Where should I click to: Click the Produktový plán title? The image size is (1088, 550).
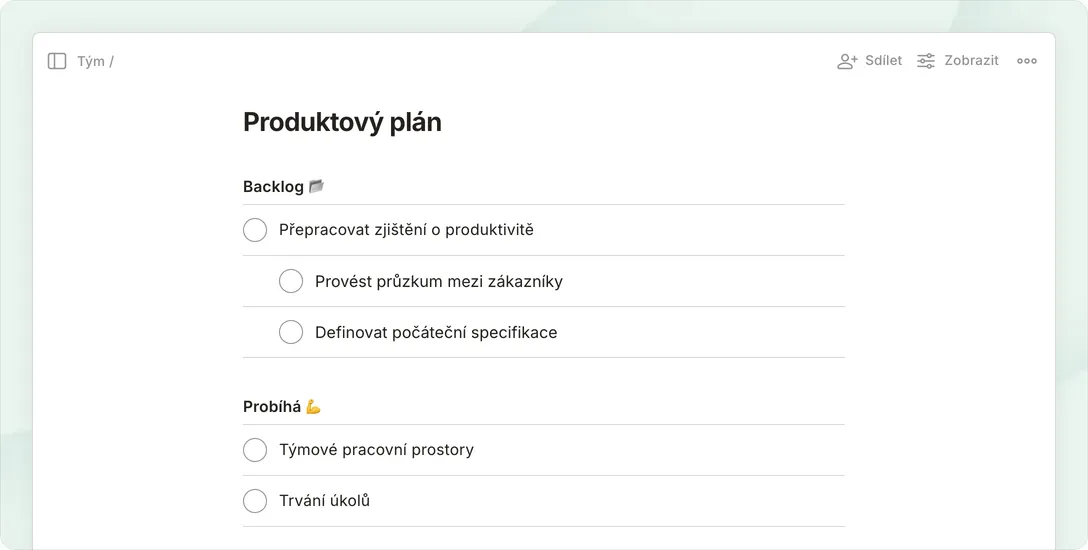(342, 122)
